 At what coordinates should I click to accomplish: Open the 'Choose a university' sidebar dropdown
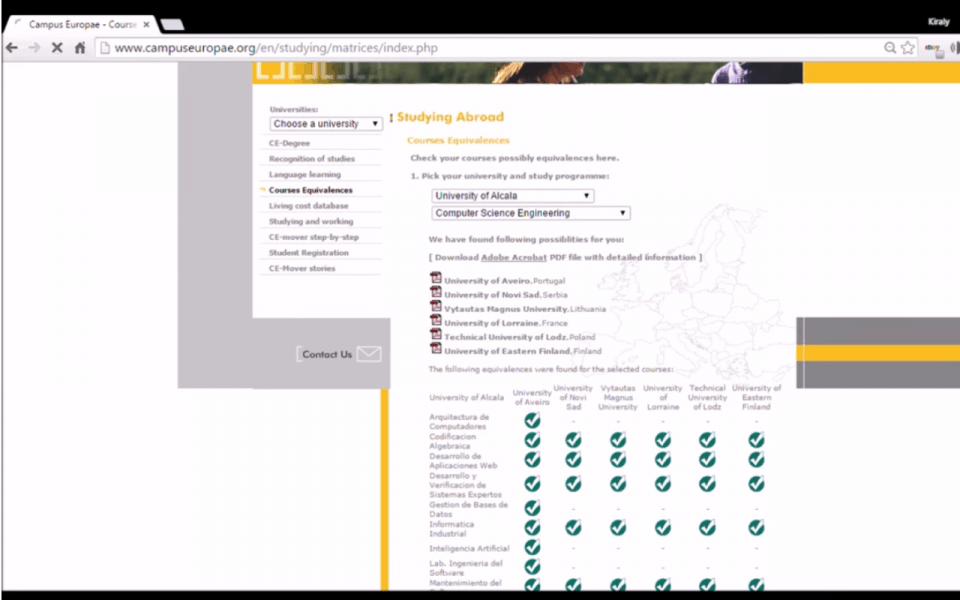point(326,124)
